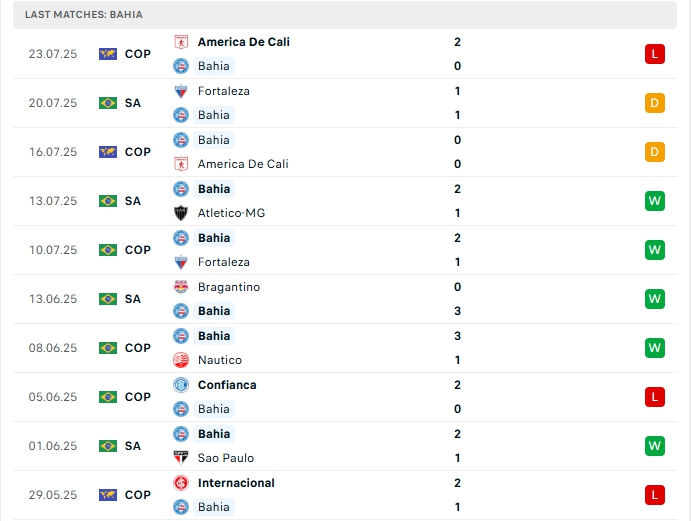Viewport: 691px width, 521px height.
Task: Open the Bragantino team name link
Action: (x=229, y=287)
